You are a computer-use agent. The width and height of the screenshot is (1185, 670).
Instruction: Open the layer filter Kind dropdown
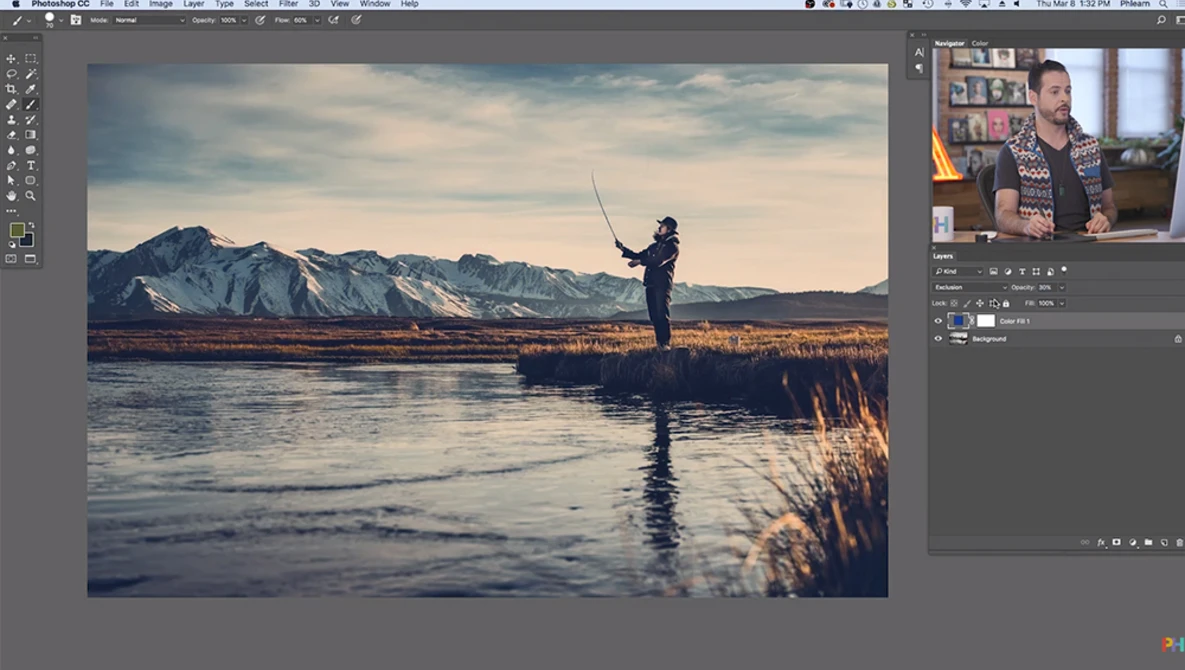(x=958, y=271)
